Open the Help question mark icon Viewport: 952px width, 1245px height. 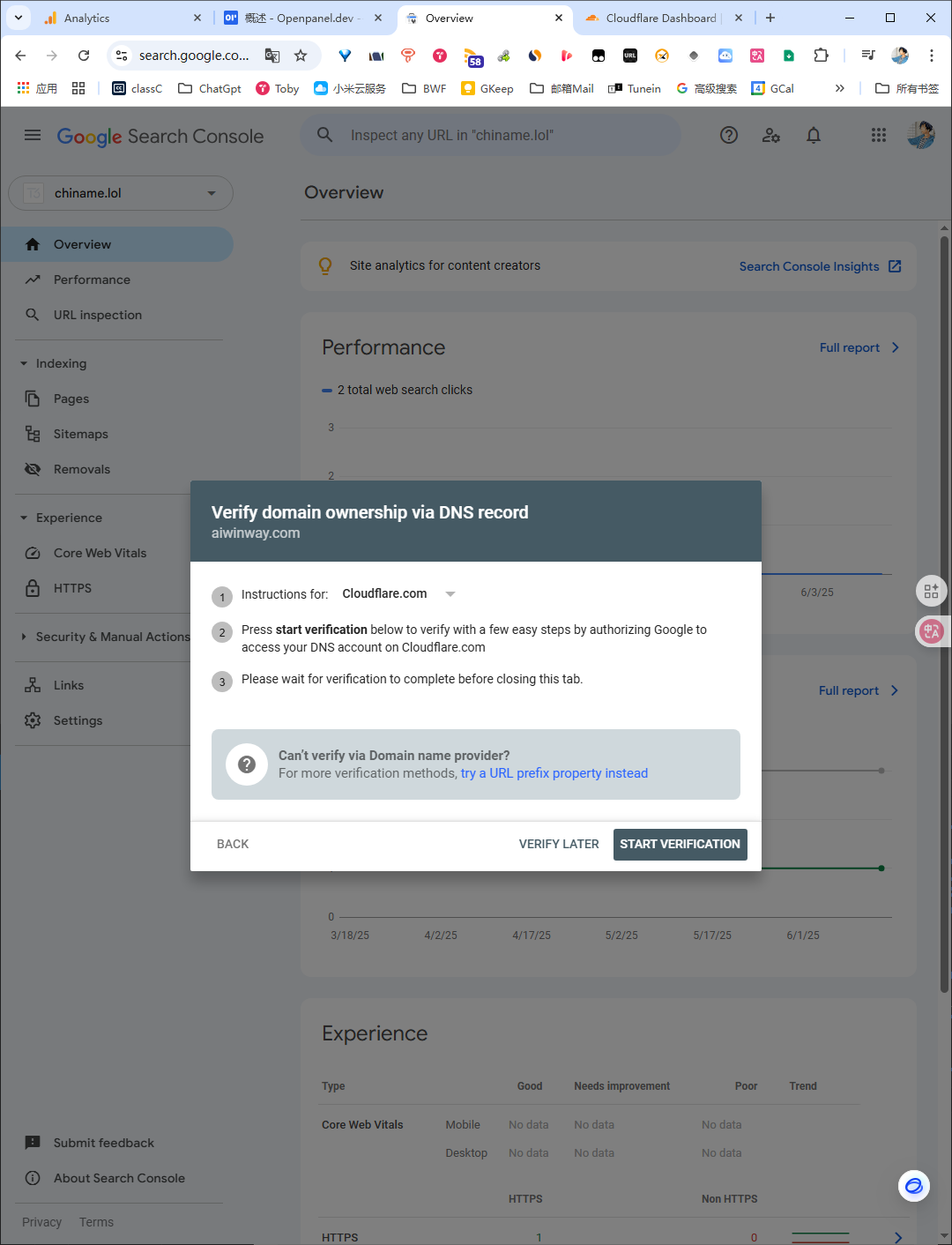pos(729,135)
